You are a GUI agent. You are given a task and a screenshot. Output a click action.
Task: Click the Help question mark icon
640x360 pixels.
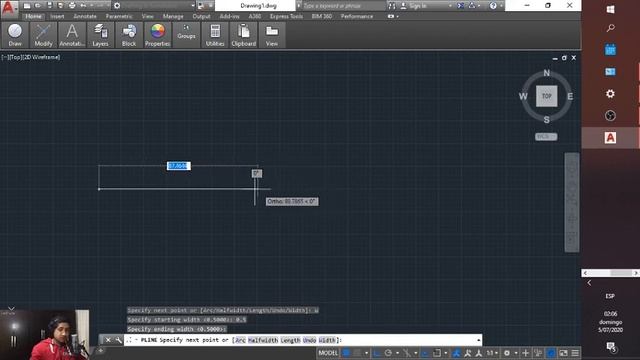[493, 6]
